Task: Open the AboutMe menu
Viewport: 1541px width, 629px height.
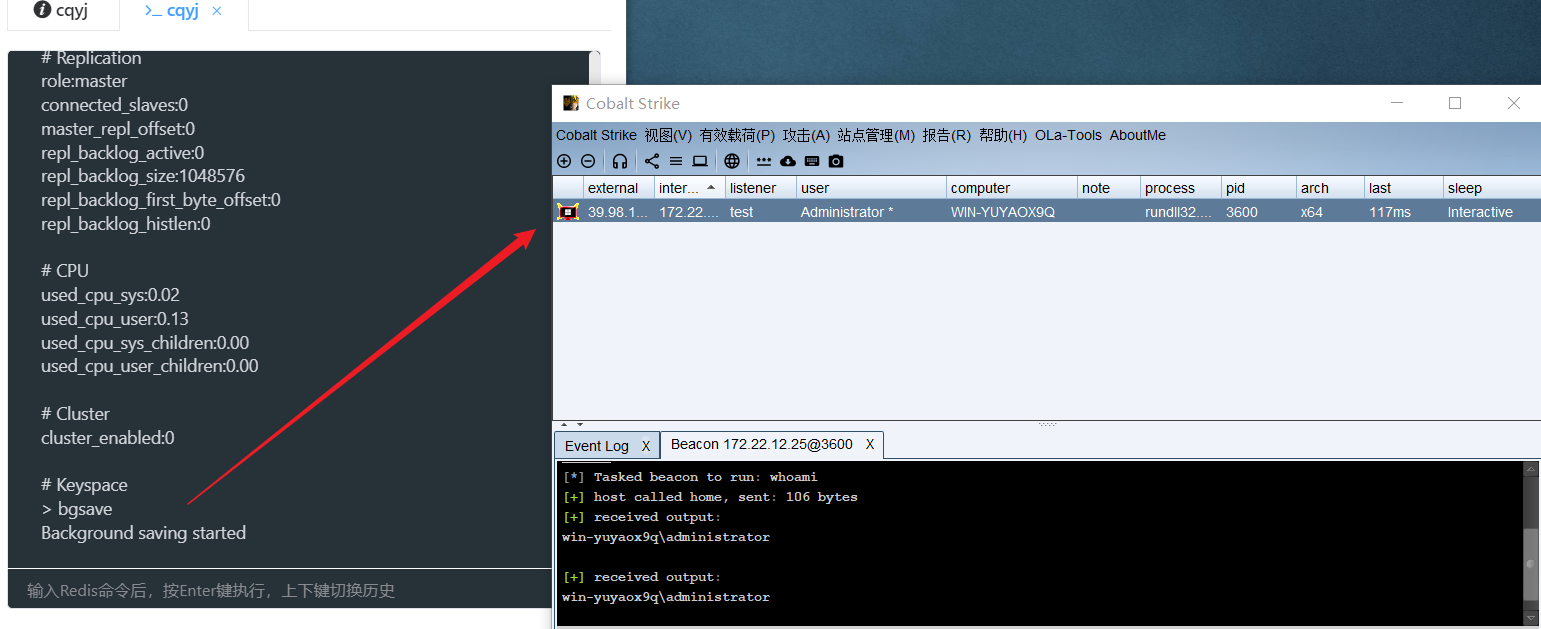Action: click(1138, 135)
